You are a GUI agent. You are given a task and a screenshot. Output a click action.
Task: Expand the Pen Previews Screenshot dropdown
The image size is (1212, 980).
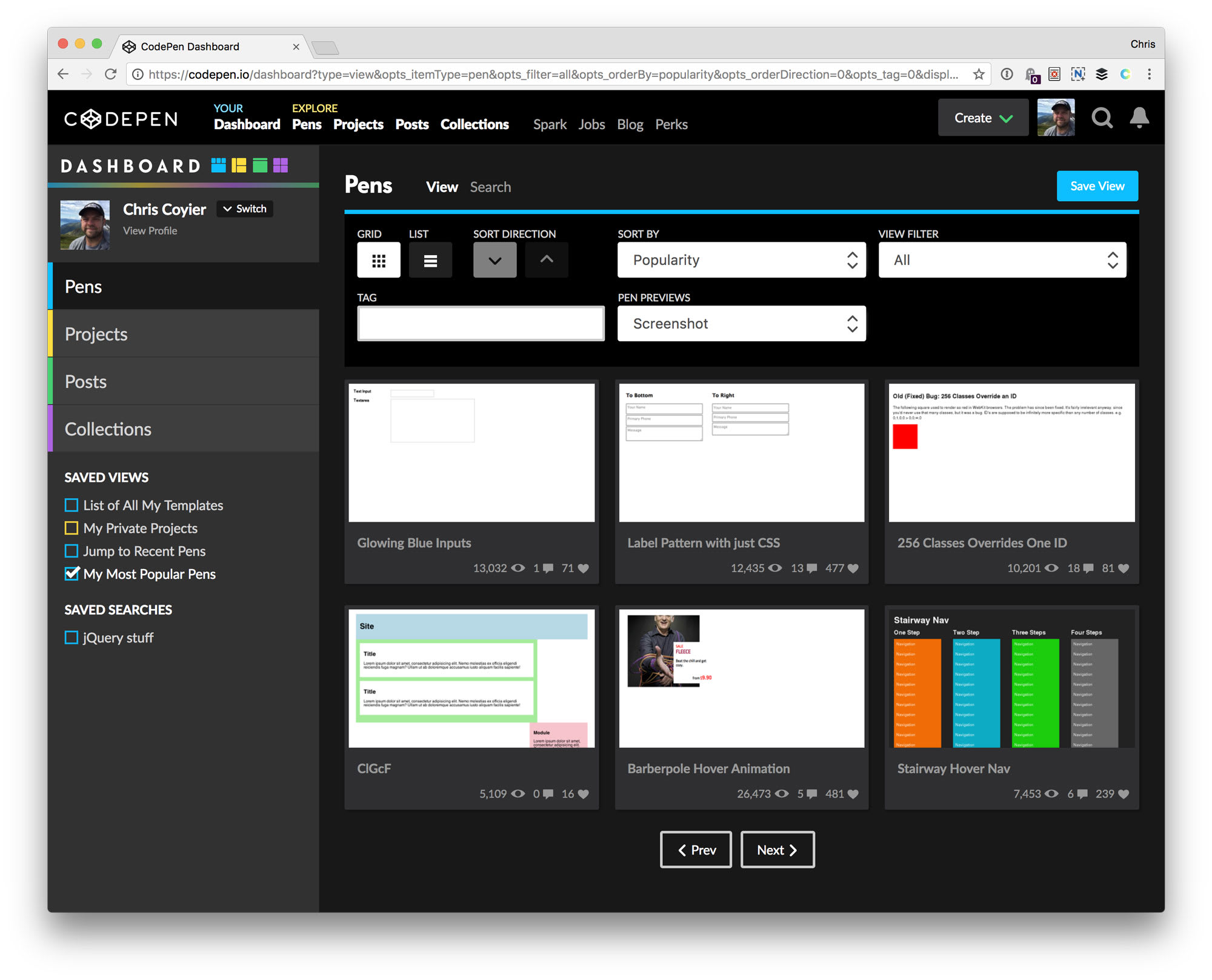pos(741,324)
